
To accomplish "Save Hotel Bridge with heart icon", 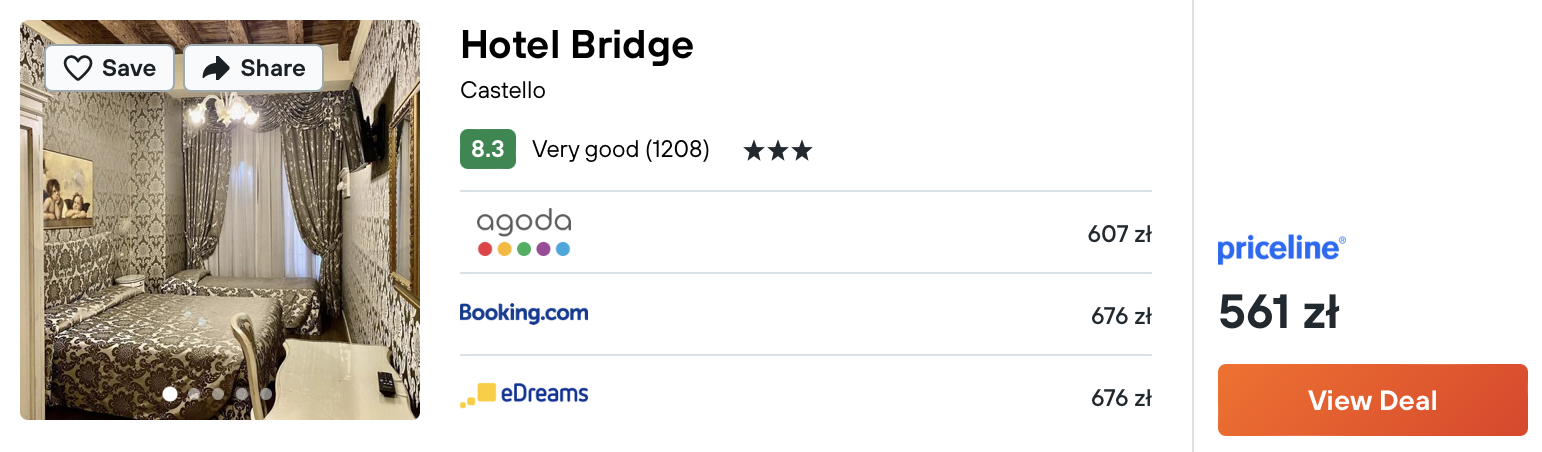I will 109,68.
